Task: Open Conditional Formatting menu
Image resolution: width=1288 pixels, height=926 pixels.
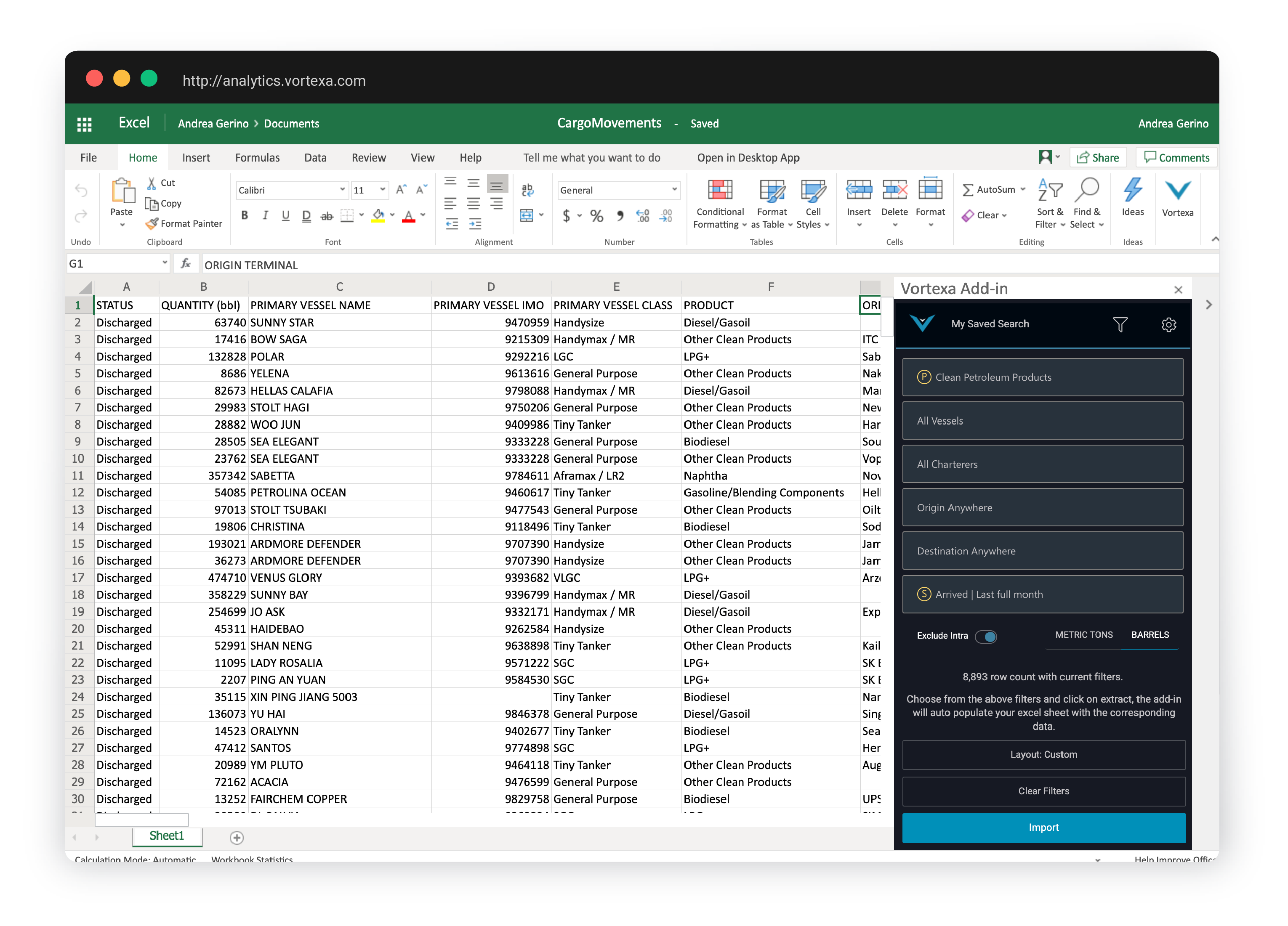Action: 719,204
